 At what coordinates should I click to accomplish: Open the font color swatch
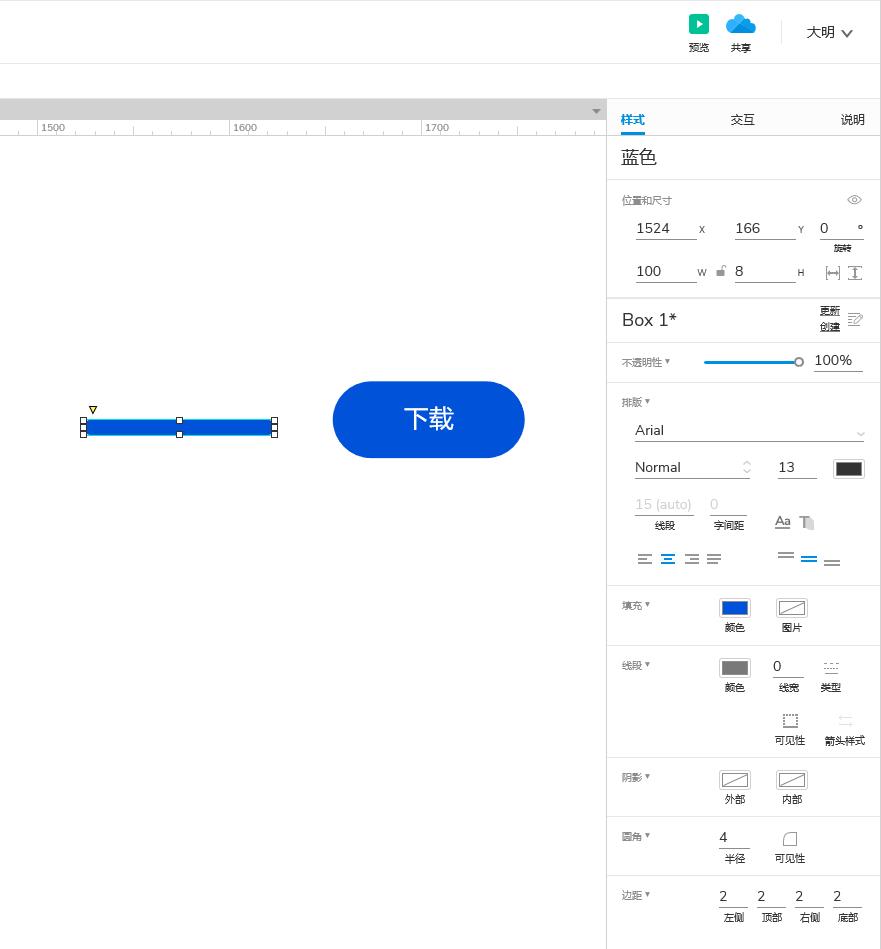tap(848, 469)
